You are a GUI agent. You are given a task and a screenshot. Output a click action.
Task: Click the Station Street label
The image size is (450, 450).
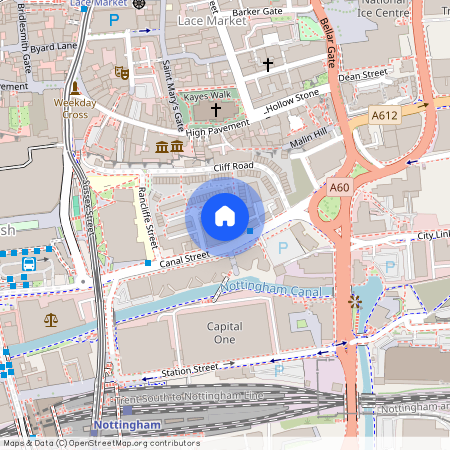(x=190, y=370)
